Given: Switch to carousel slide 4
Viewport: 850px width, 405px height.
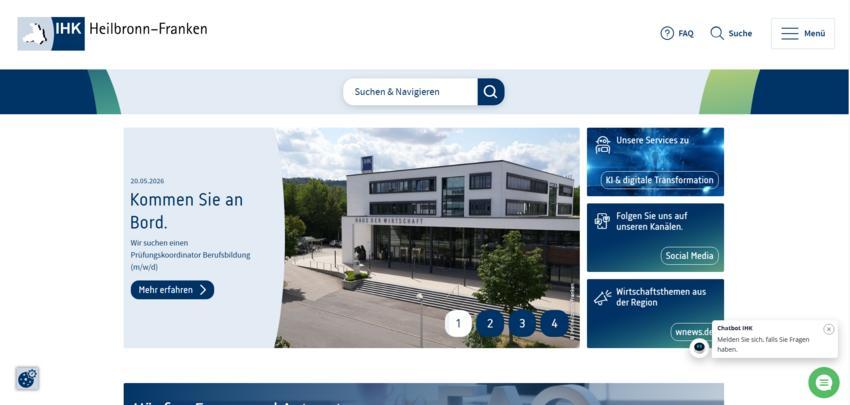Looking at the screenshot, I should tap(554, 324).
